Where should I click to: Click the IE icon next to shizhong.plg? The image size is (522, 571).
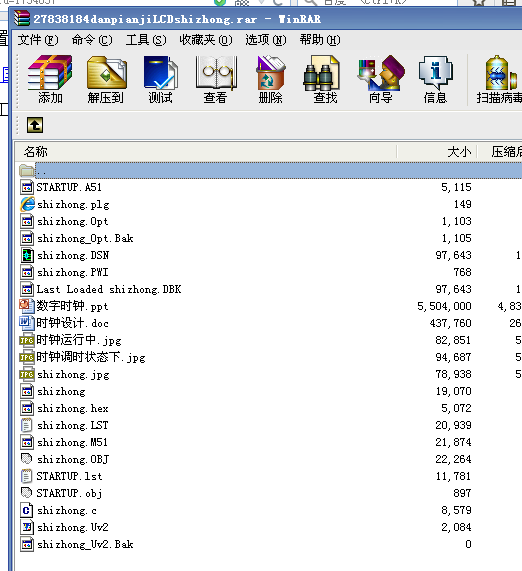(x=27, y=204)
